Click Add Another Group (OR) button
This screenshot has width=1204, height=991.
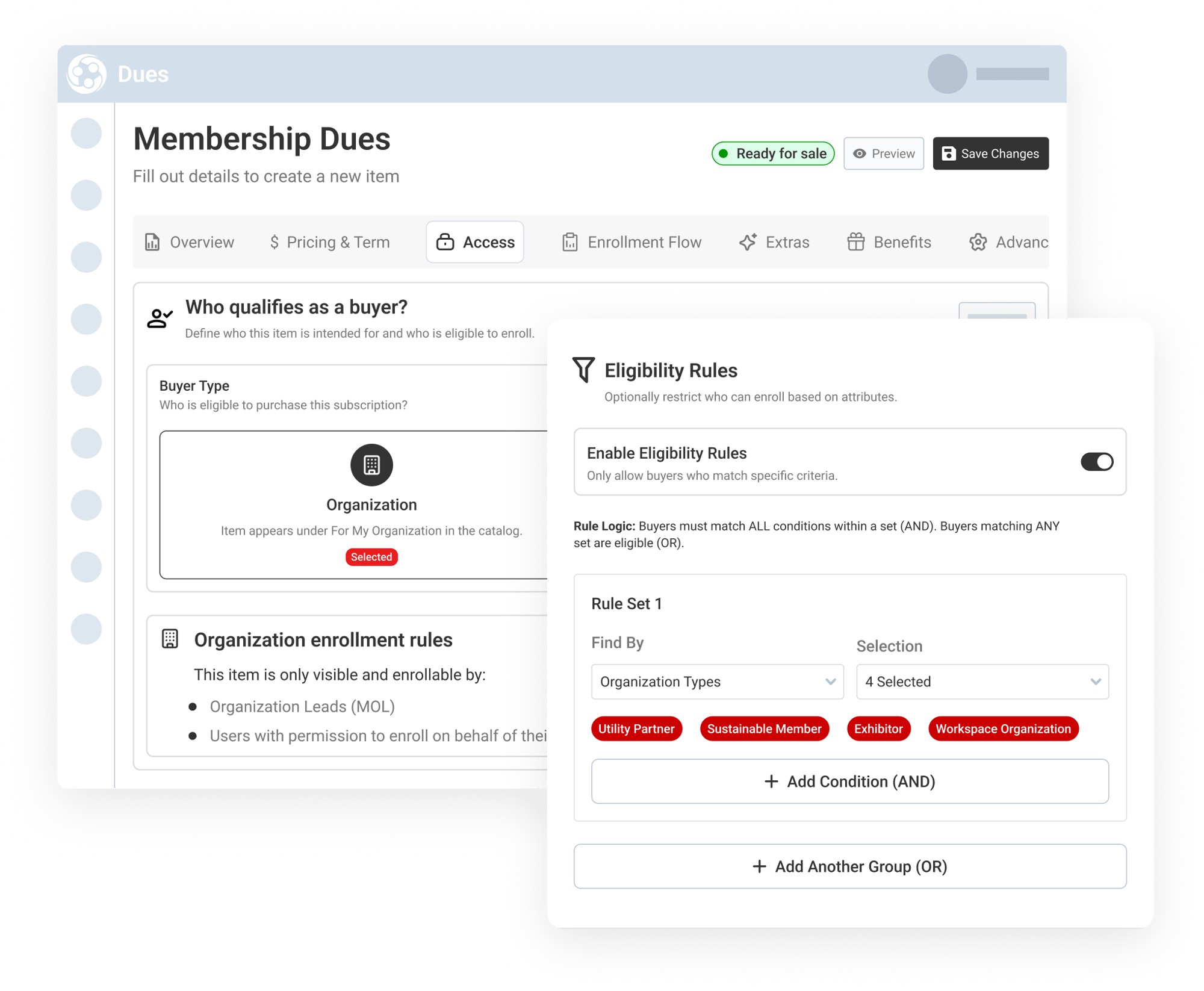click(849, 866)
